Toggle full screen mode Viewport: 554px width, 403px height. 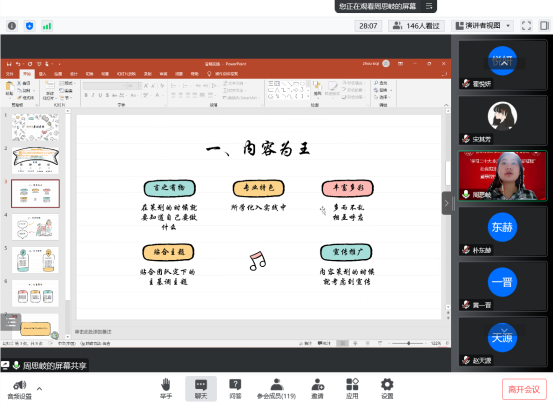pyautogui.click(x=526, y=25)
